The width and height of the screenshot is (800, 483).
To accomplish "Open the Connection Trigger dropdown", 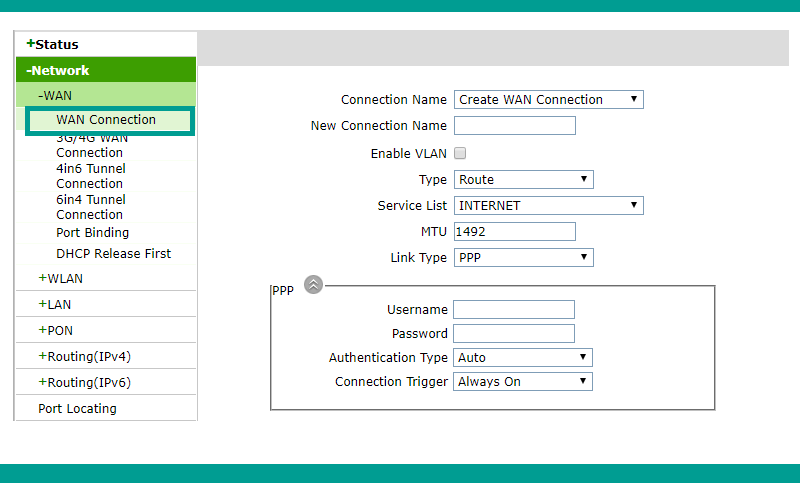I will (522, 382).
